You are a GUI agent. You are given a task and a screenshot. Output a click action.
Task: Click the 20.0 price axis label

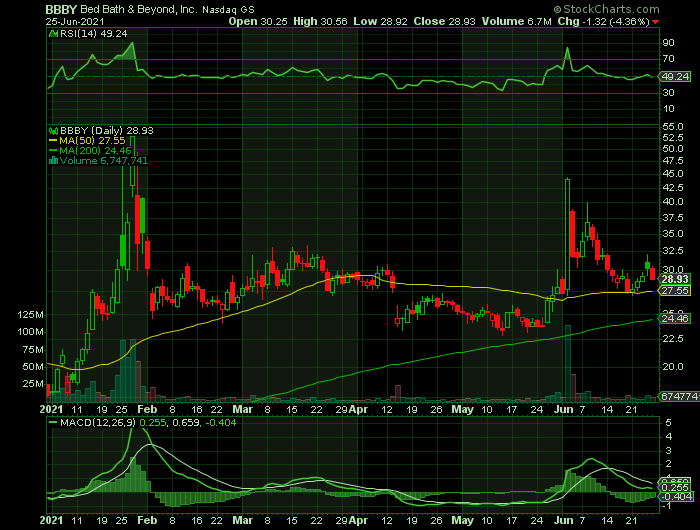point(673,367)
